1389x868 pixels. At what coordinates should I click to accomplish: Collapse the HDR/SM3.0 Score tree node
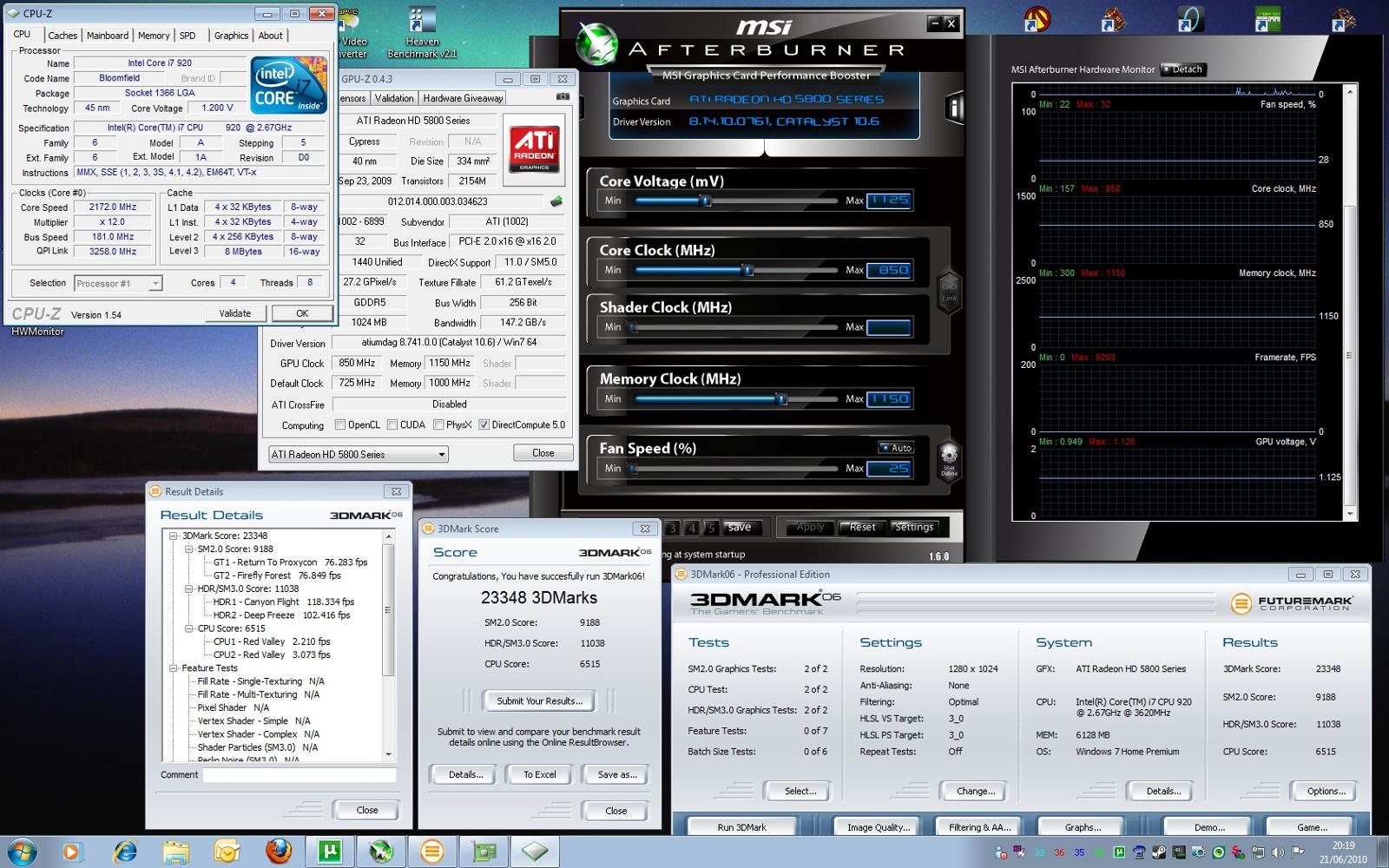[x=188, y=589]
